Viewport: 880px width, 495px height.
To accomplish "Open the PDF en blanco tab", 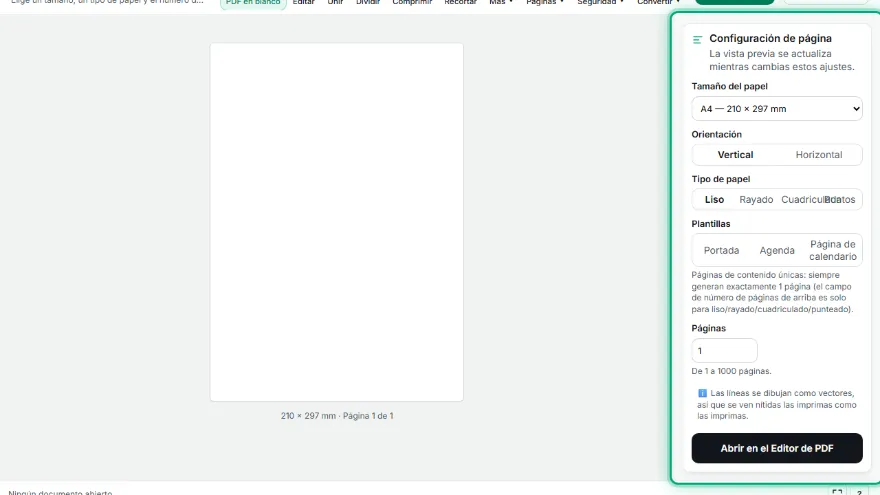I will (x=253, y=2).
